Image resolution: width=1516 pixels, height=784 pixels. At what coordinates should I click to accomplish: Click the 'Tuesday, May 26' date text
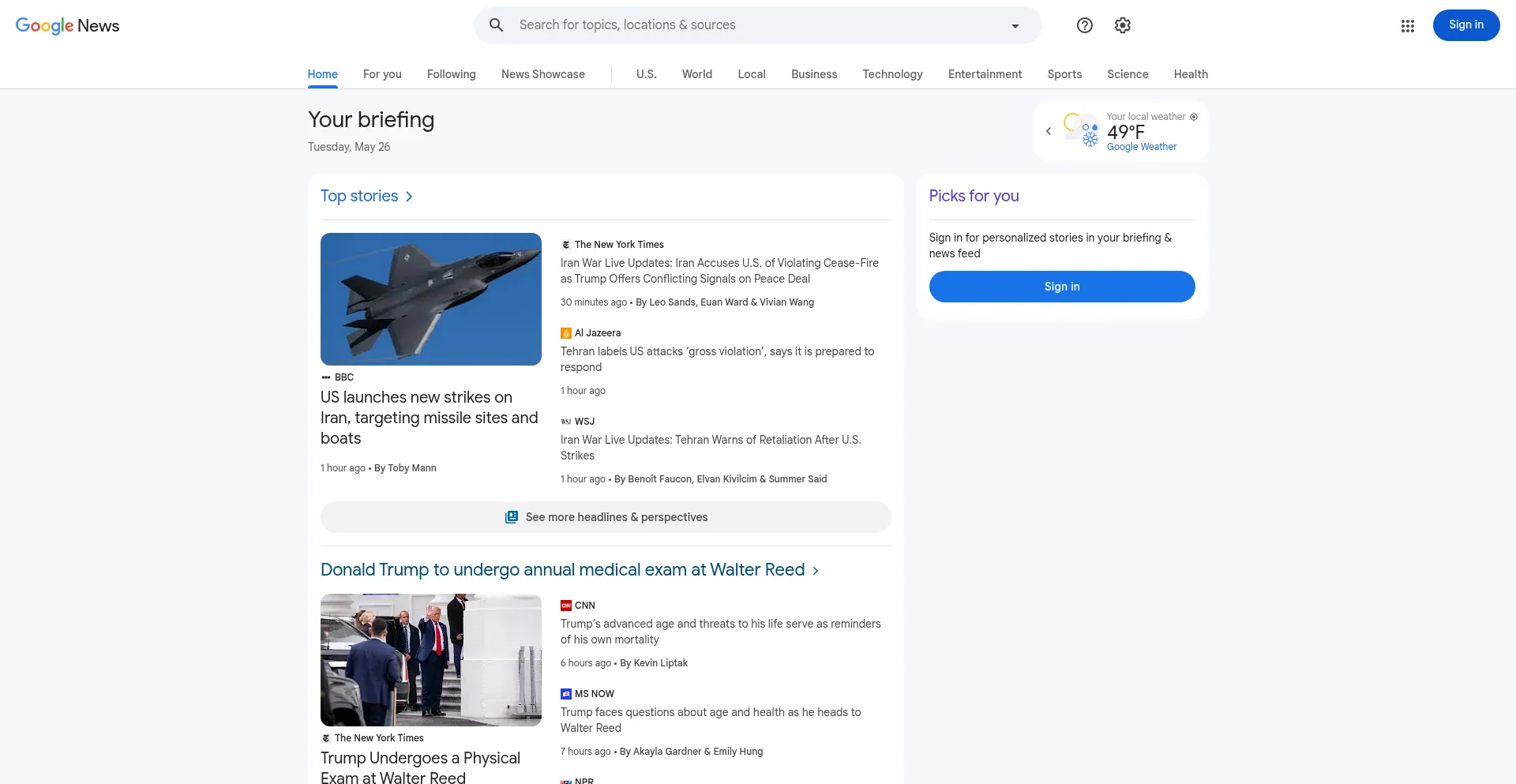[349, 147]
